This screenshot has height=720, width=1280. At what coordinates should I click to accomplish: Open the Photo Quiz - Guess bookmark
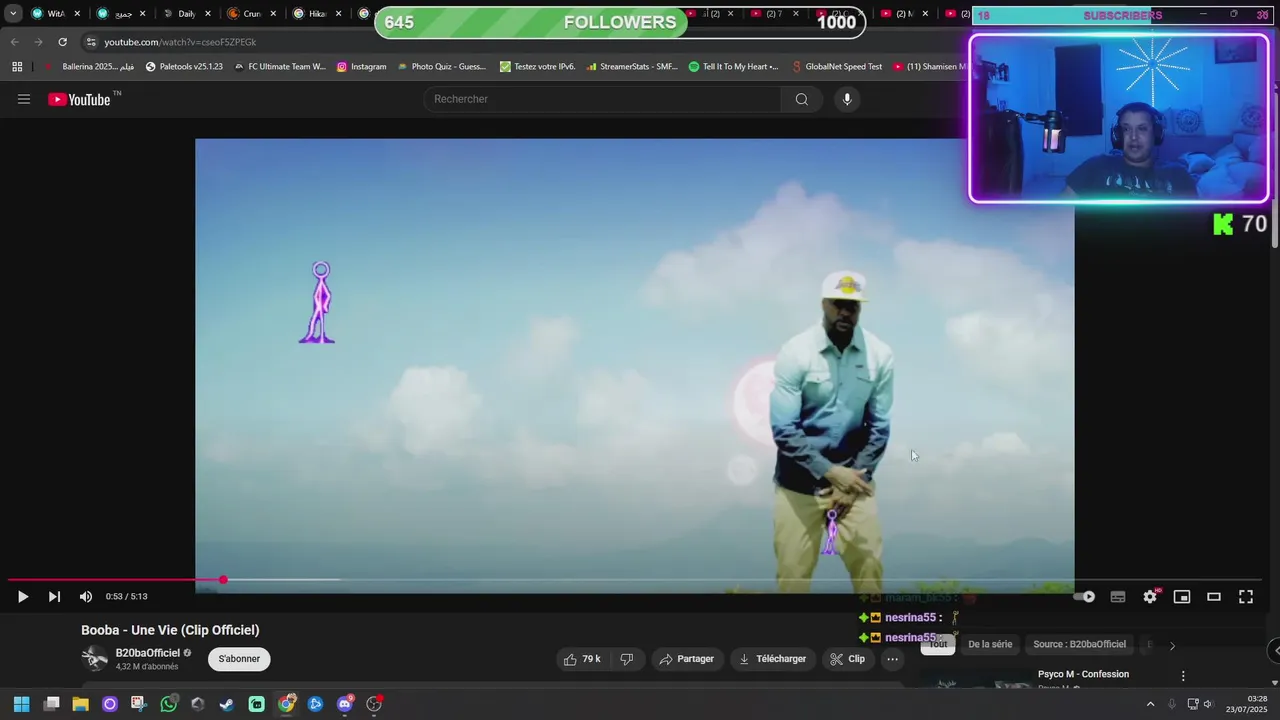(441, 66)
